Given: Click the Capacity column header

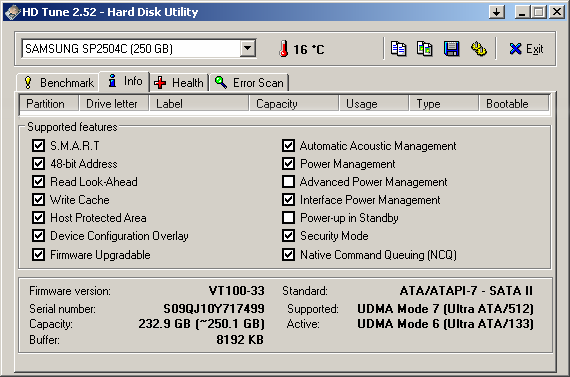Looking at the screenshot, I should pos(294,104).
